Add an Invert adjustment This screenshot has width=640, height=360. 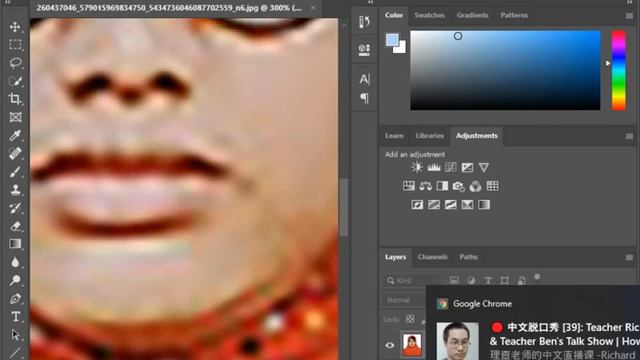click(x=417, y=204)
